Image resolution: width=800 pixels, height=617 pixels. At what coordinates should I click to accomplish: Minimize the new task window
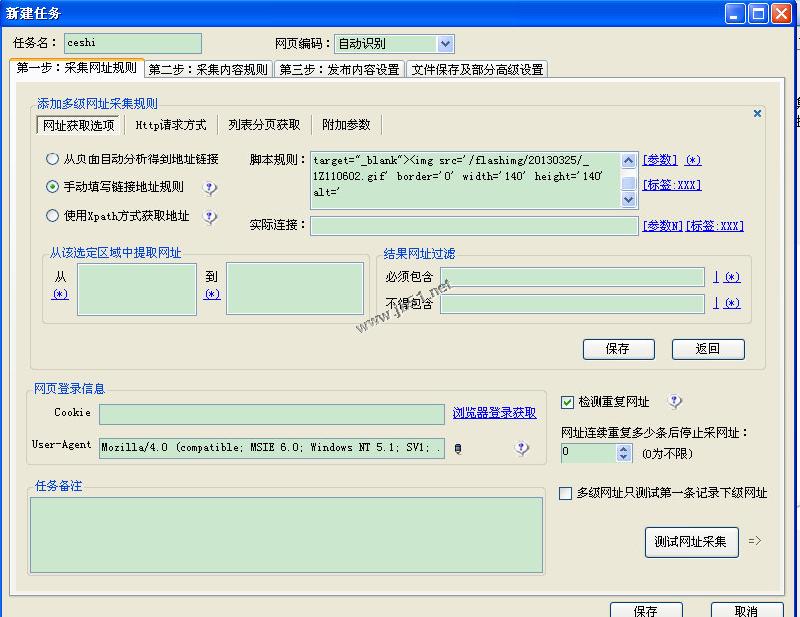(735, 14)
